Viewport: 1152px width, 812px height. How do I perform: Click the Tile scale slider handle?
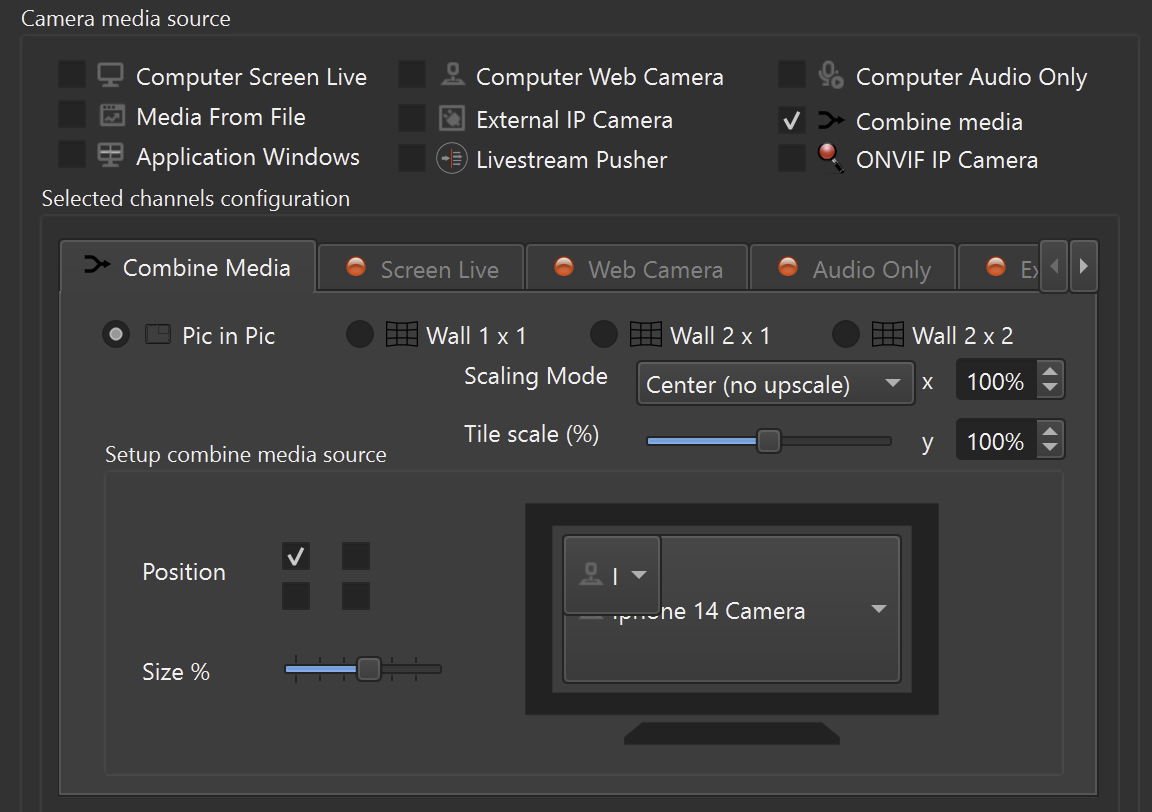(768, 441)
